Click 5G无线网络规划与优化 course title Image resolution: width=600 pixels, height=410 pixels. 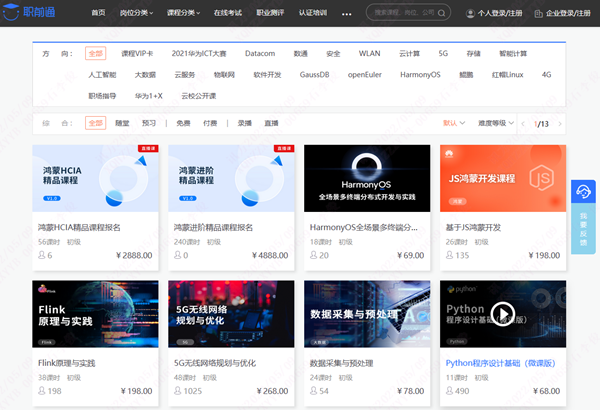click(215, 363)
